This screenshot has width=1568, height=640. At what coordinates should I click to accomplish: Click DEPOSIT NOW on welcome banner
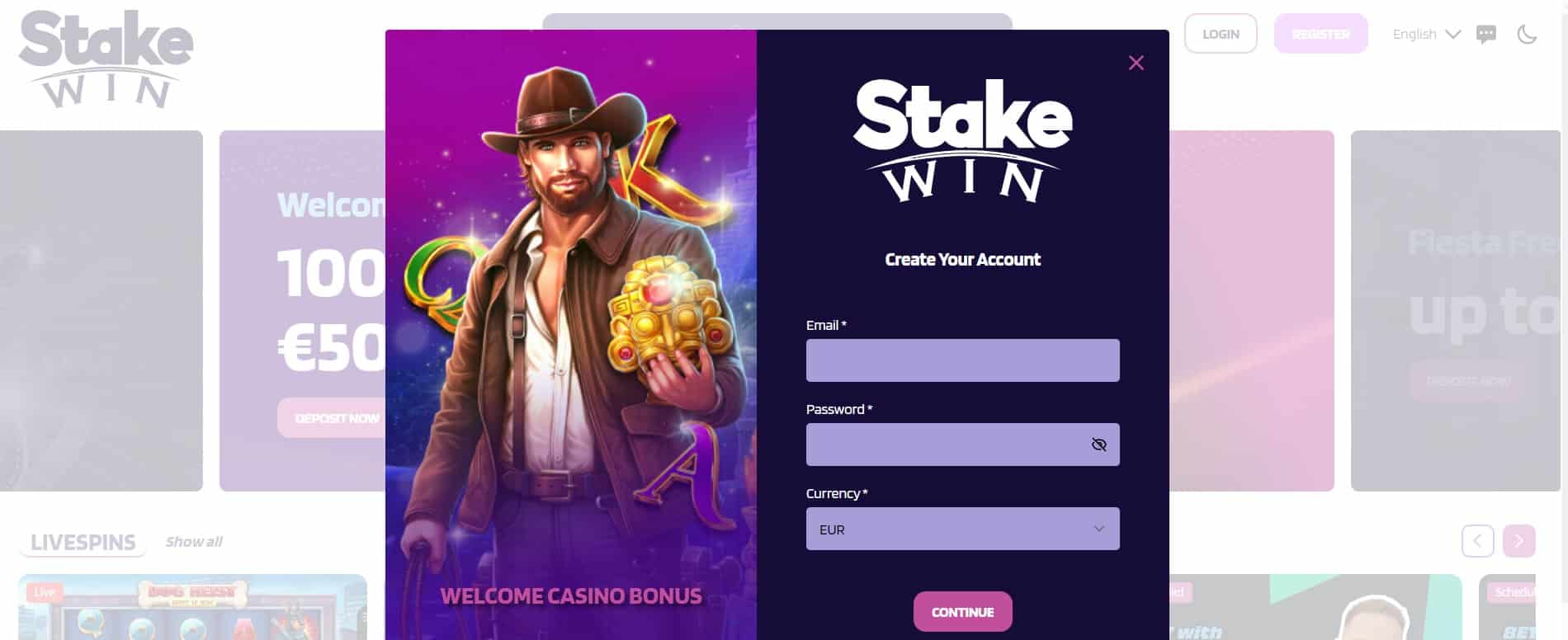(337, 418)
